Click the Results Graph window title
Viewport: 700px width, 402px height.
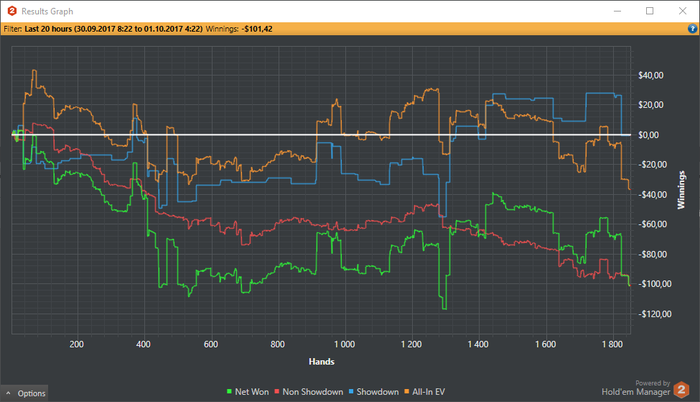pos(47,11)
